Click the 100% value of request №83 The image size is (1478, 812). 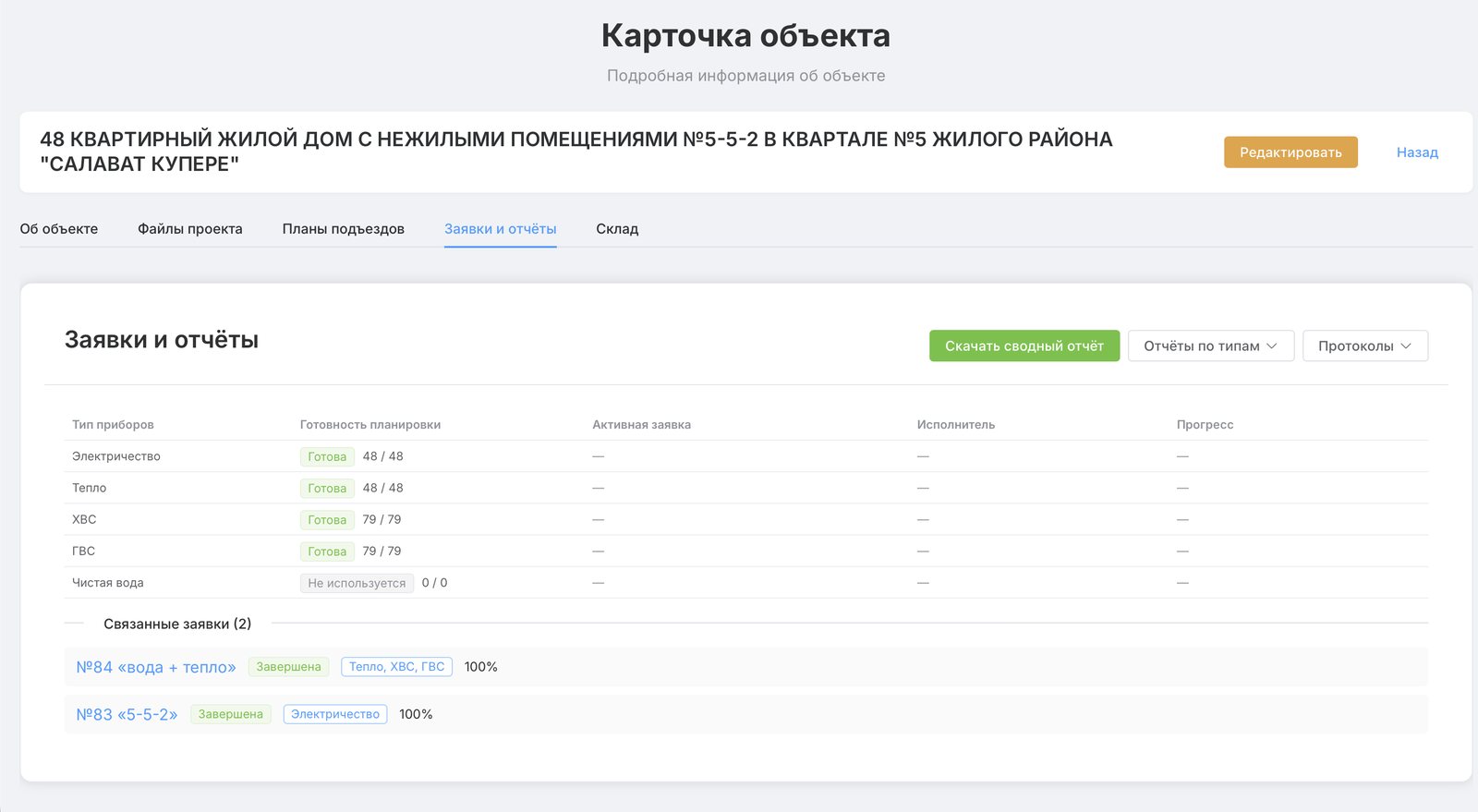tap(416, 714)
